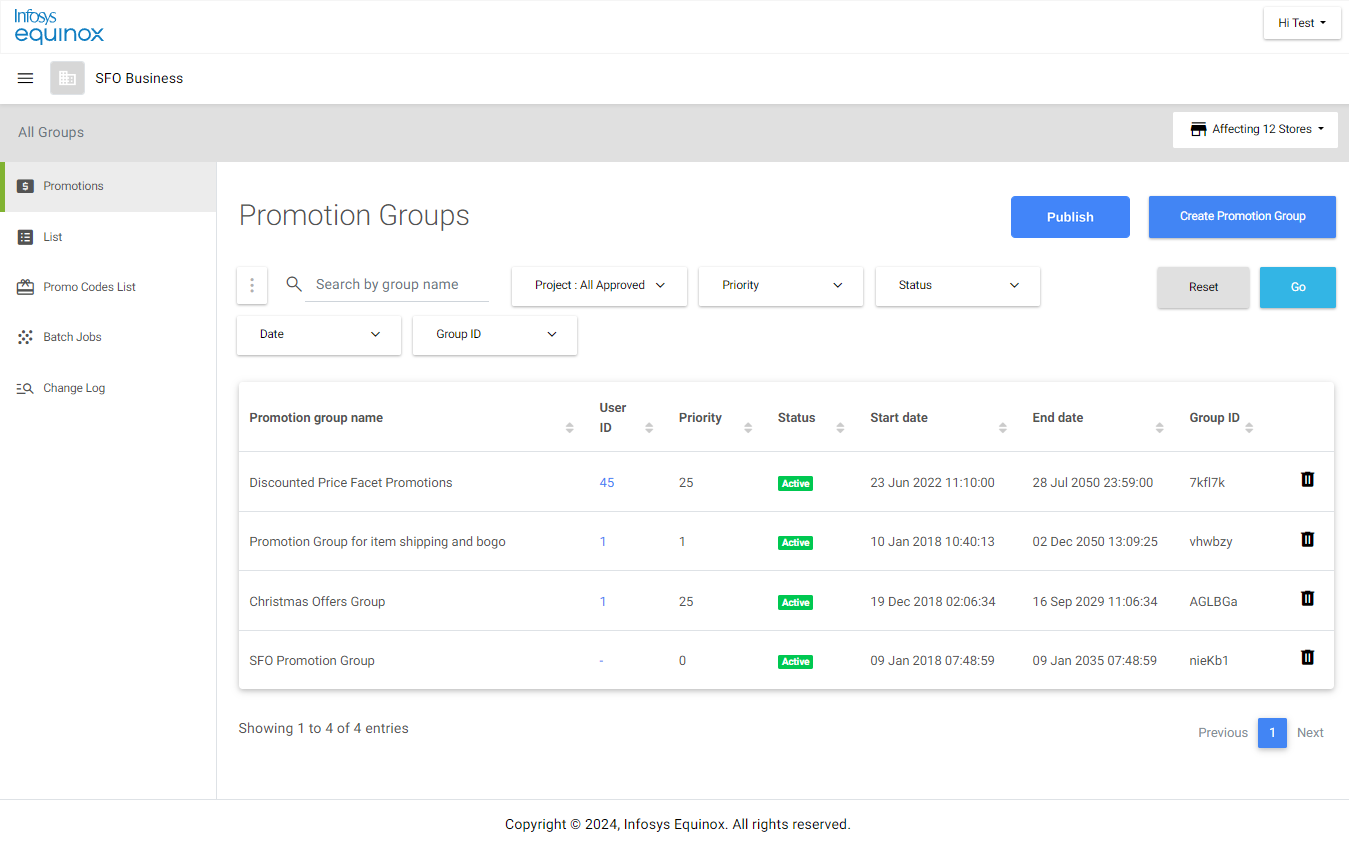Image resolution: width=1349 pixels, height=850 pixels.
Task: Open the Hi Test user menu
Action: tap(1302, 23)
